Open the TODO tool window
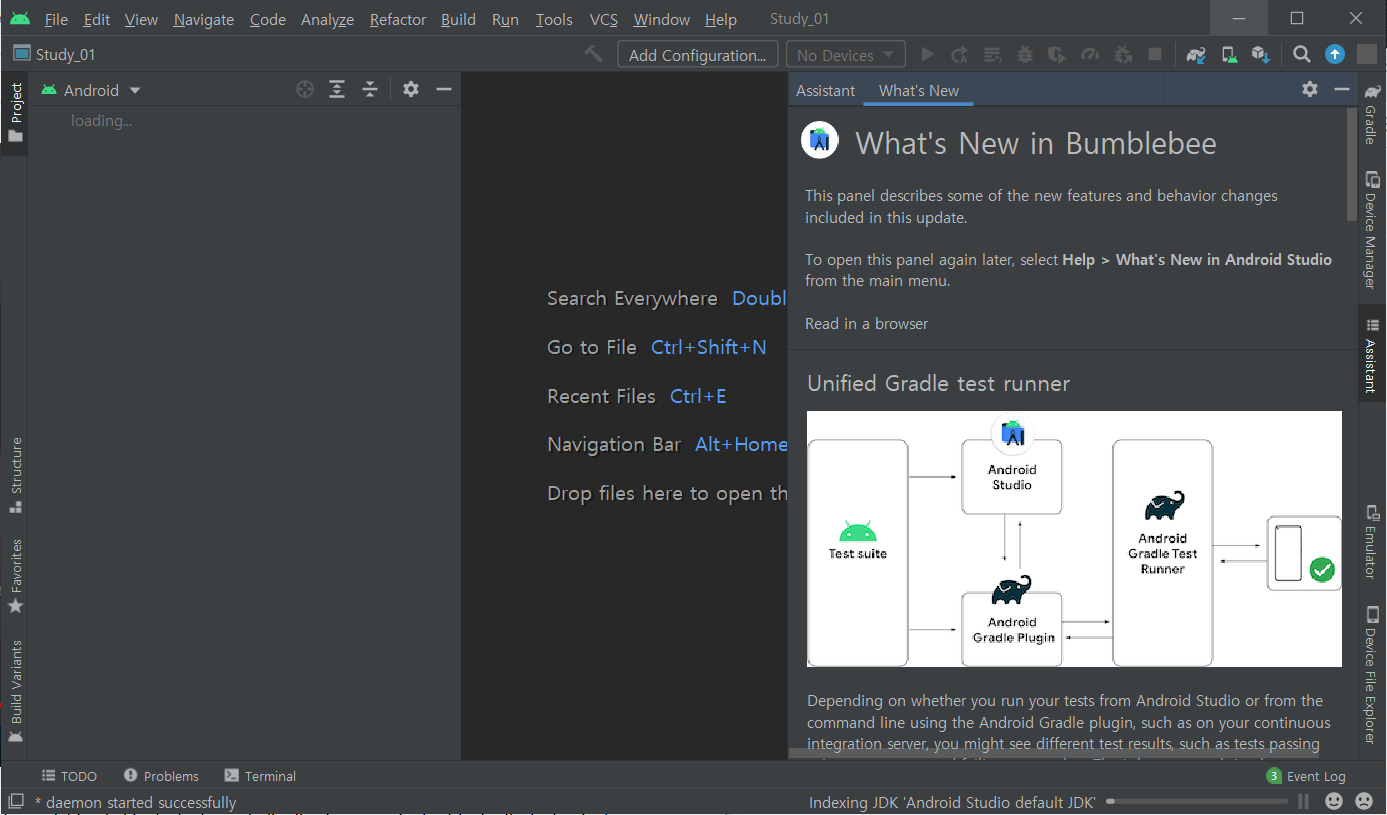This screenshot has width=1387, height=815. click(x=69, y=776)
